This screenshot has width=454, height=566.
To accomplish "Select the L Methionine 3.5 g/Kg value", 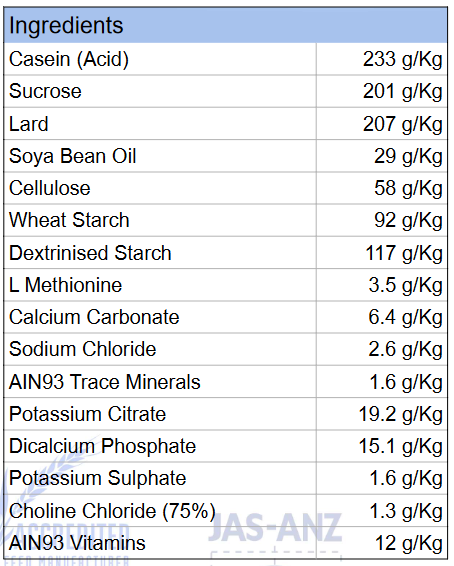I will 405,285.
